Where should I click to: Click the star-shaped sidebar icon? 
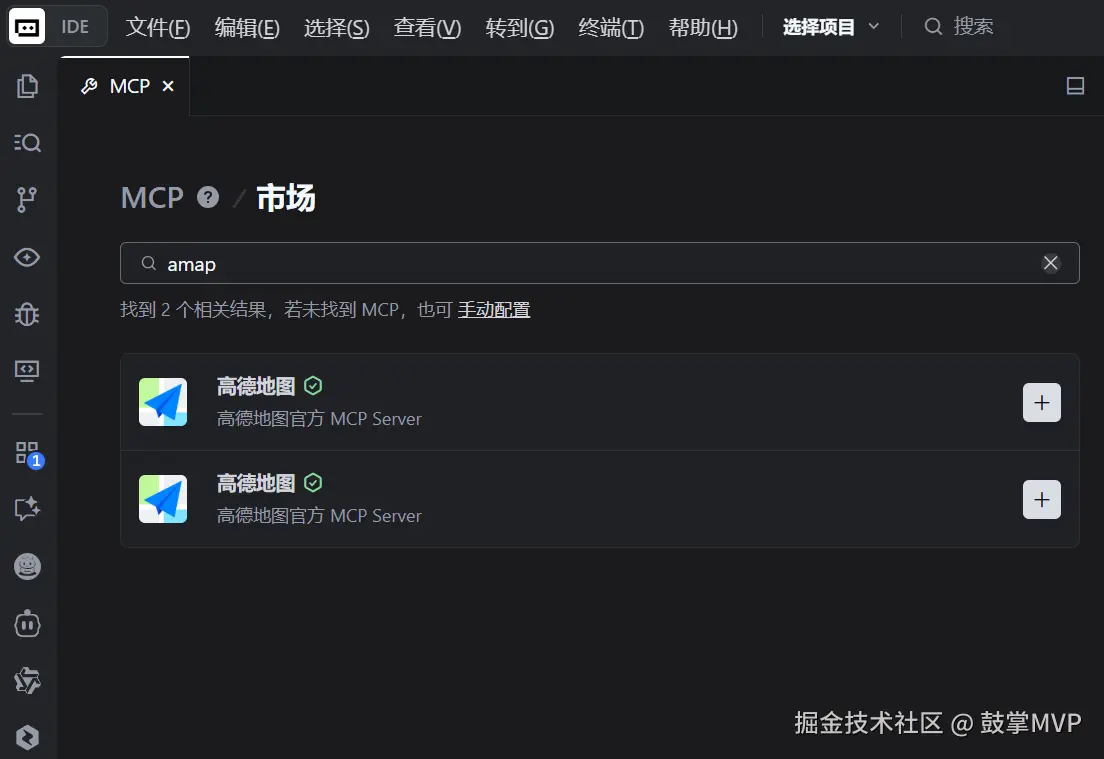point(27,680)
